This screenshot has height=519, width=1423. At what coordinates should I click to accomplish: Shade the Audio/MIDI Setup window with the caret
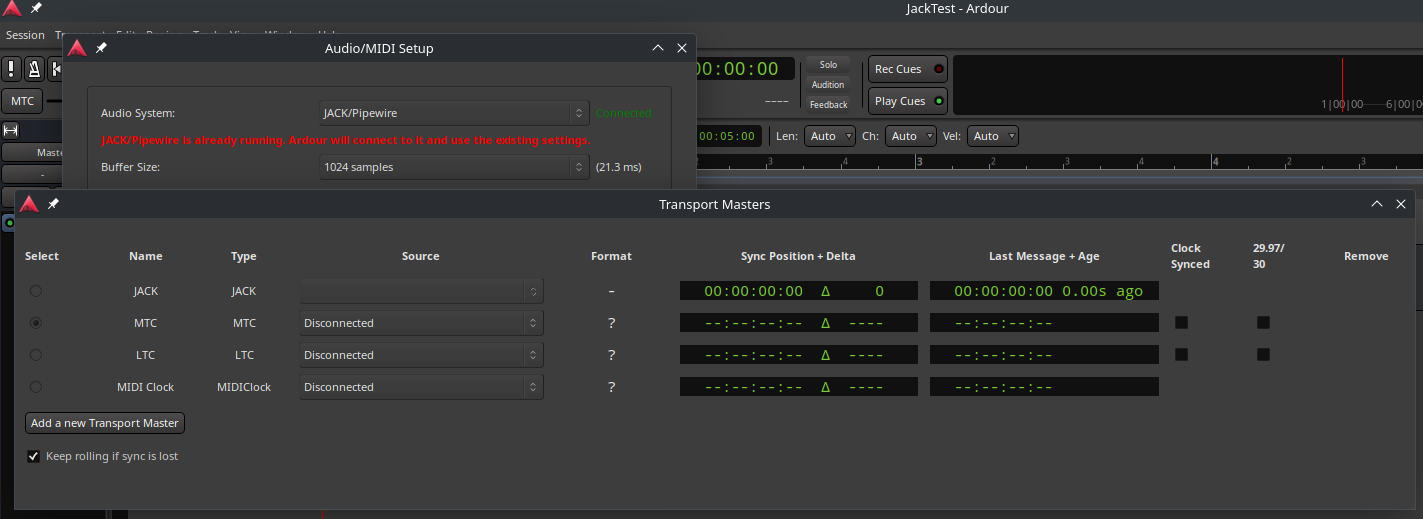[x=657, y=48]
